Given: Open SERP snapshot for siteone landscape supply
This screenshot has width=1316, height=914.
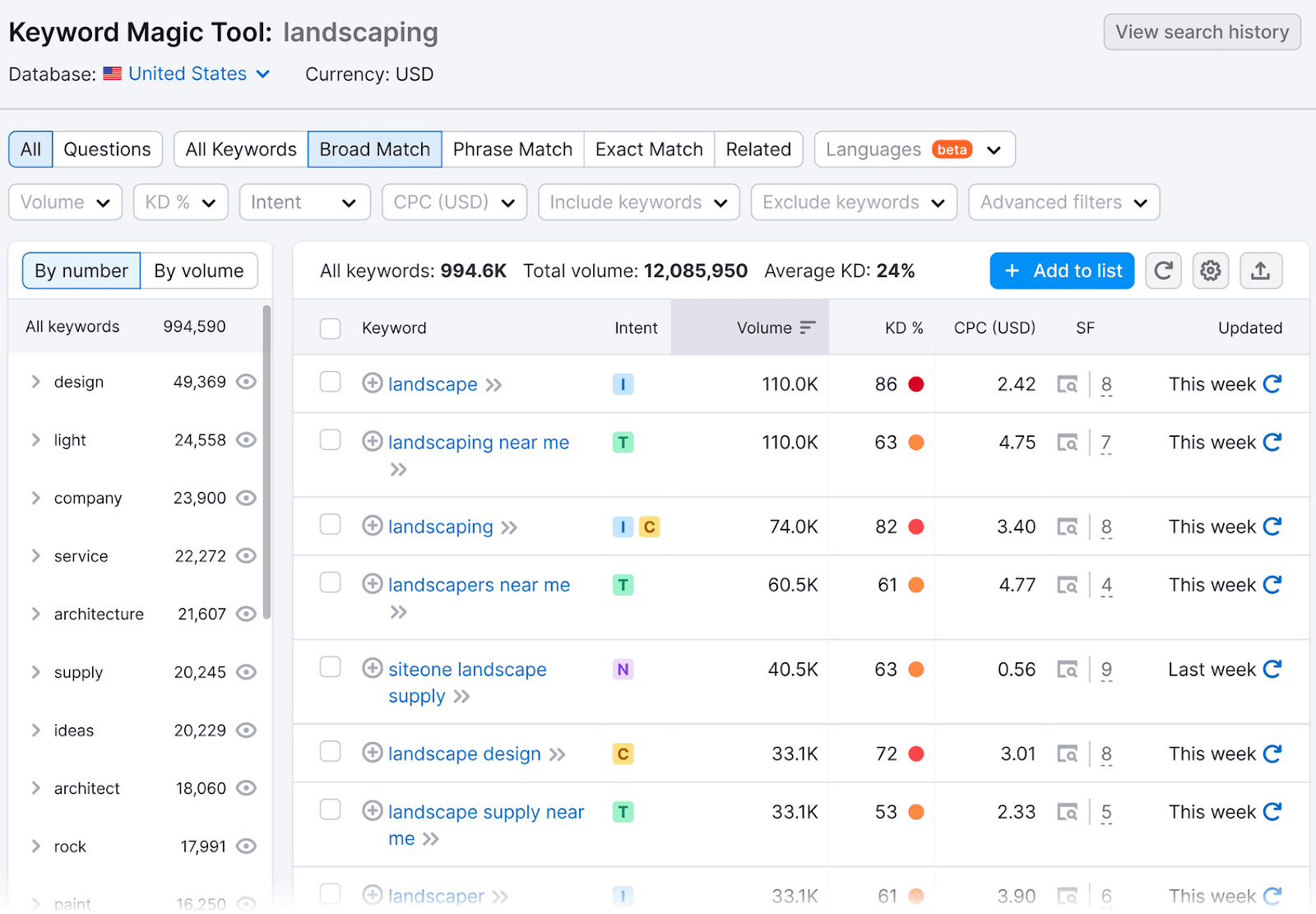Looking at the screenshot, I should click(x=1068, y=669).
